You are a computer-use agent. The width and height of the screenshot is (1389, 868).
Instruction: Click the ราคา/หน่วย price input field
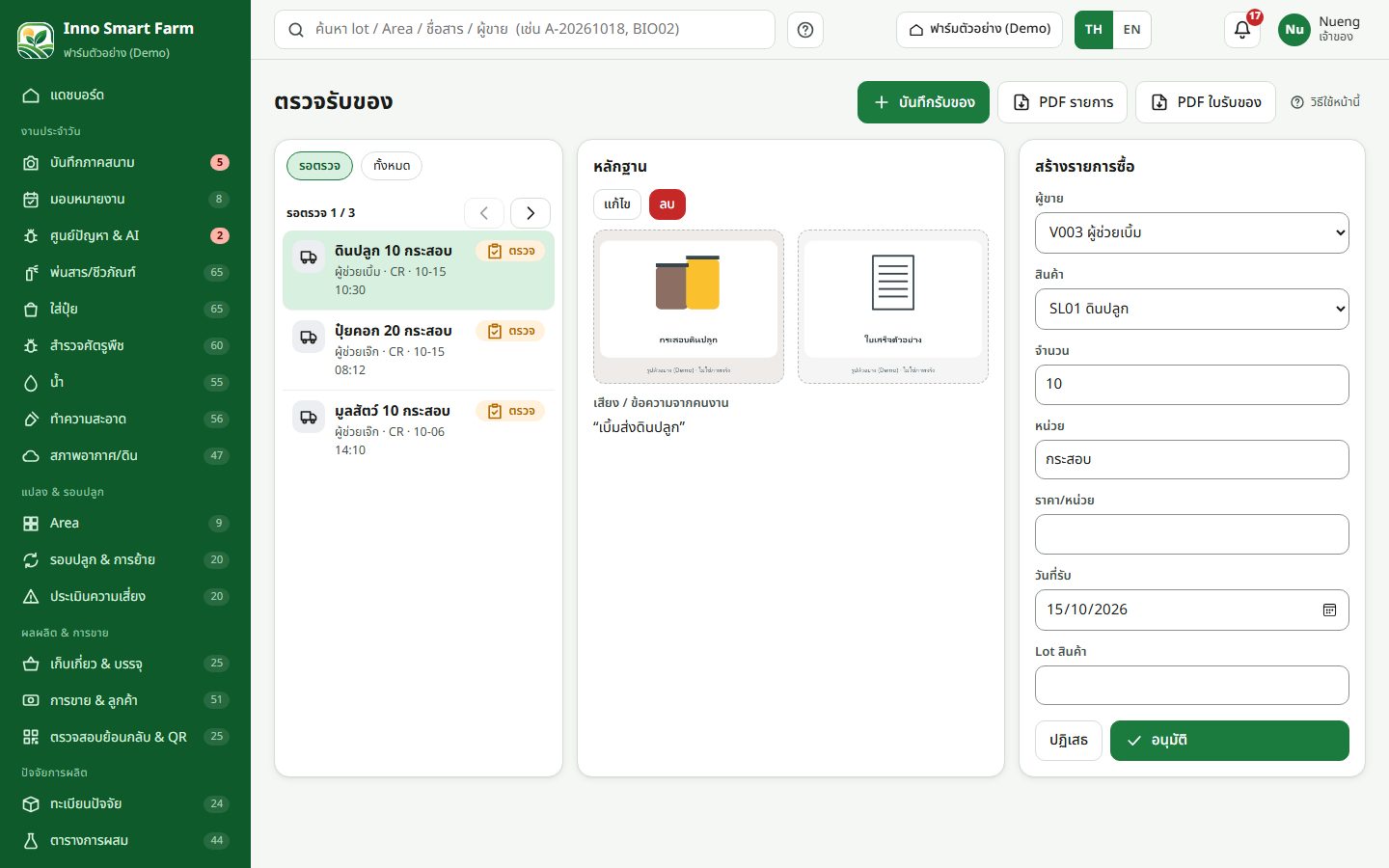tap(1192, 534)
